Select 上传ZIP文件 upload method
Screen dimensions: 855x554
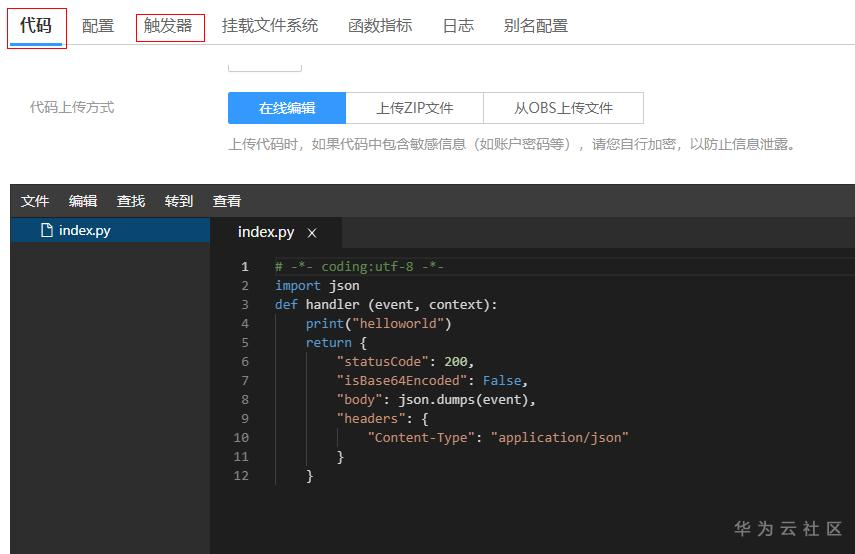414,108
